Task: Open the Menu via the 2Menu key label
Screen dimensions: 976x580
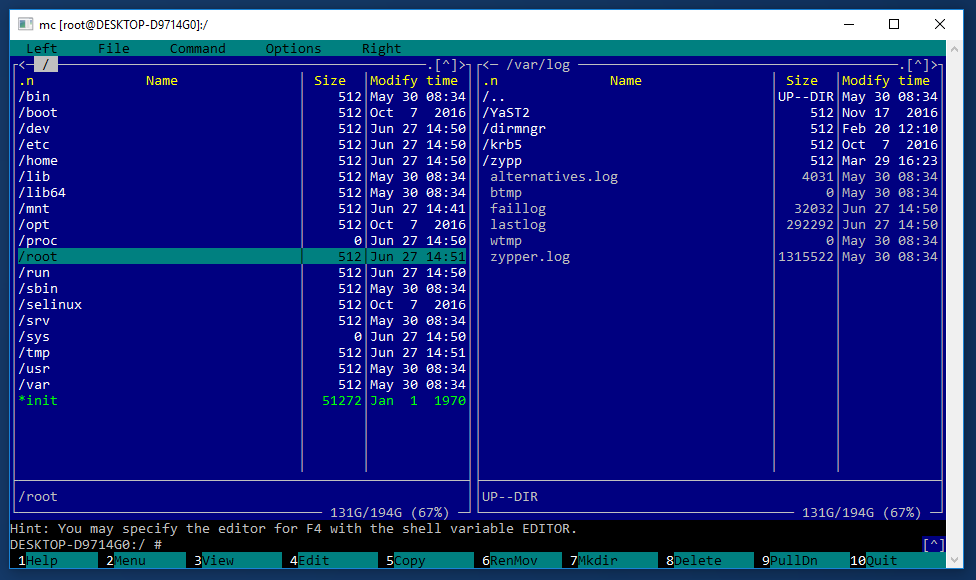Action: 125,560
